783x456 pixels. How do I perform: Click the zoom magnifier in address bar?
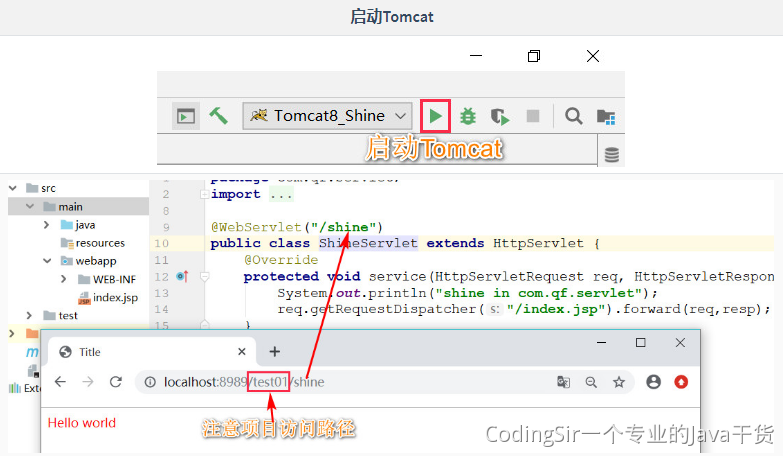(591, 382)
